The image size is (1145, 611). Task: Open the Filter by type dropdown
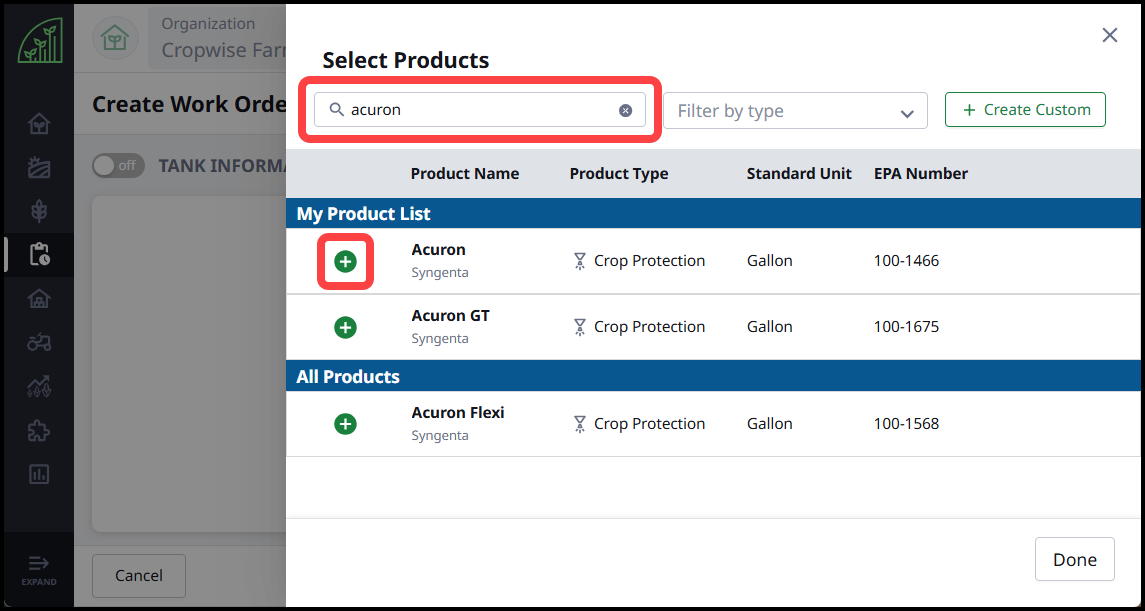795,111
